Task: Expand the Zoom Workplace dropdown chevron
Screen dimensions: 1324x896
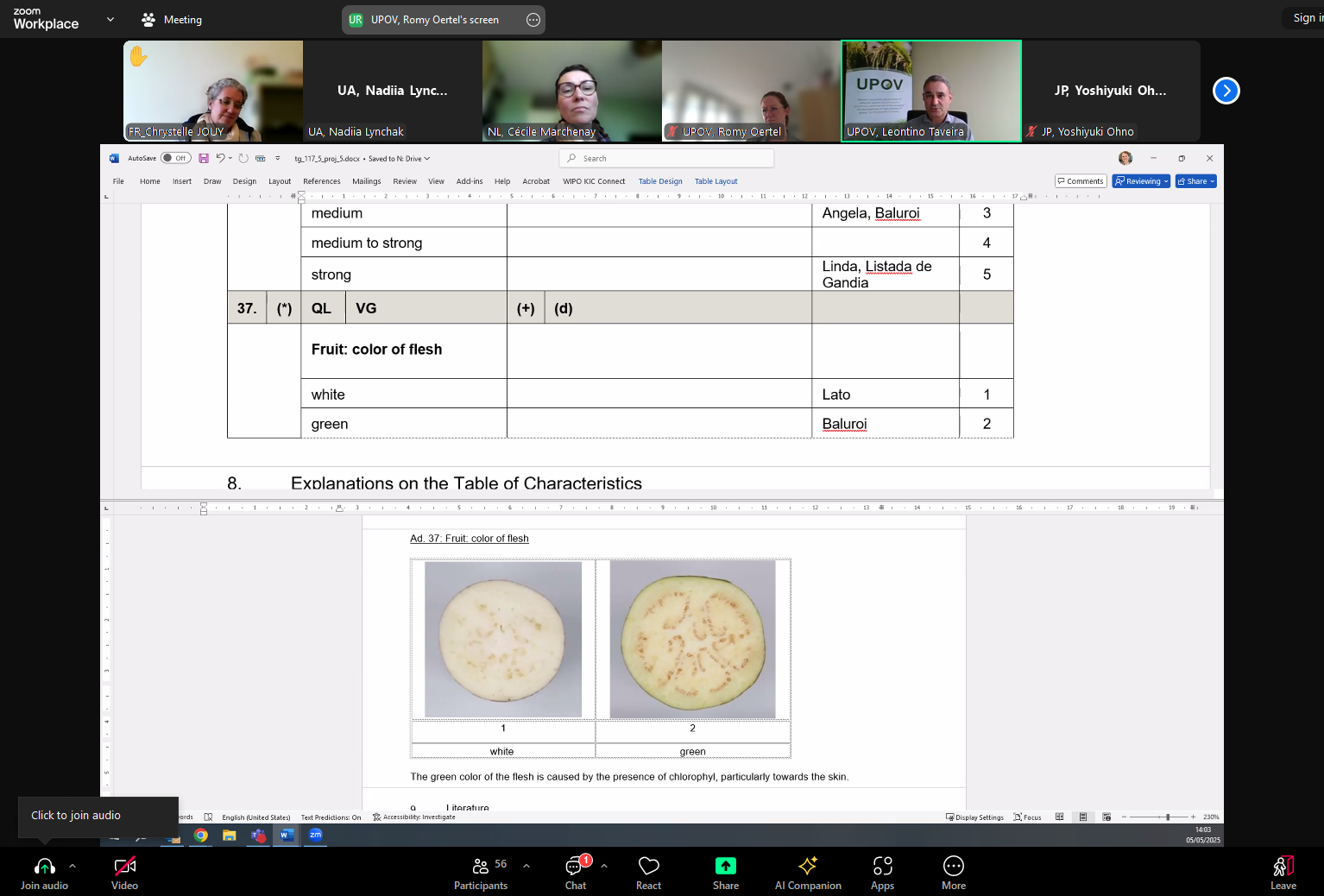Action: click(110, 19)
